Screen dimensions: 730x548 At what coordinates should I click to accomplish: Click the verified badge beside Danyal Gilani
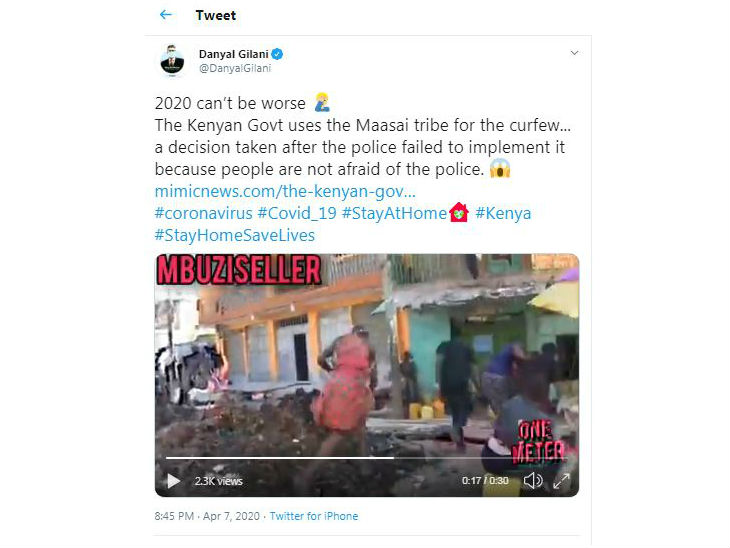coord(277,53)
